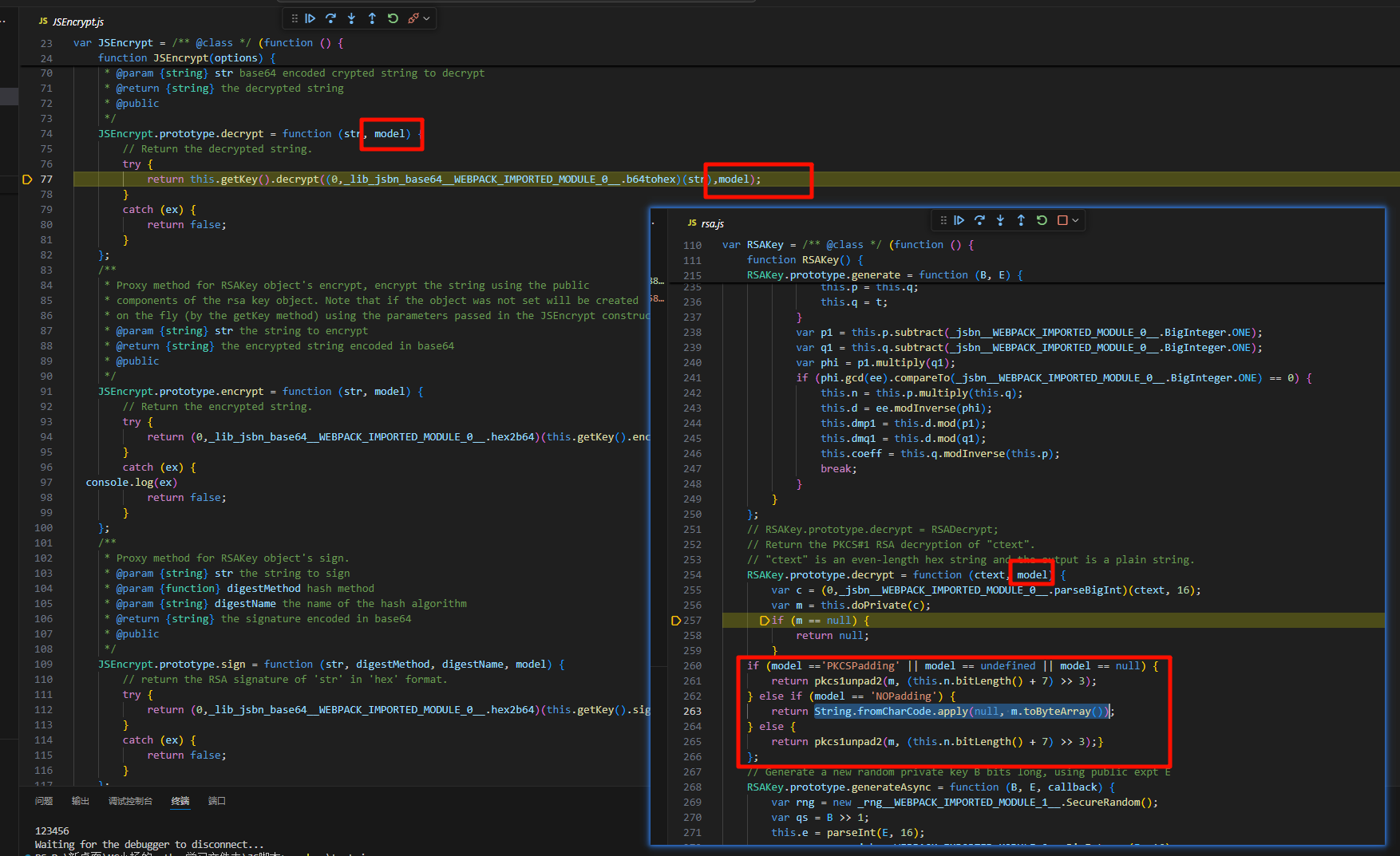Viewport: 1400px width, 856px height.
Task: Switch to the 输出 panel tab
Action: tap(81, 801)
